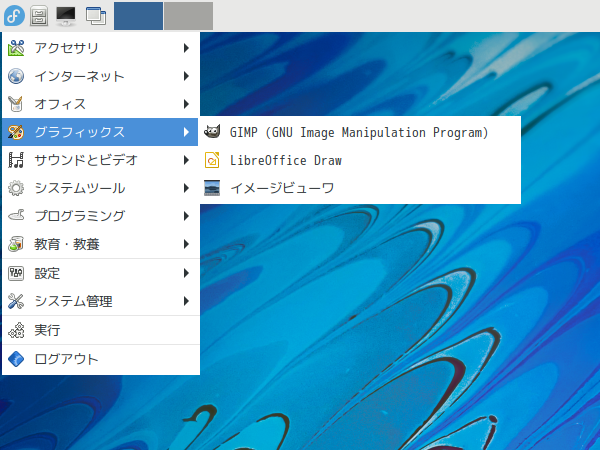Choose 実行 to run a command
The image size is (600, 450).
tap(101, 330)
